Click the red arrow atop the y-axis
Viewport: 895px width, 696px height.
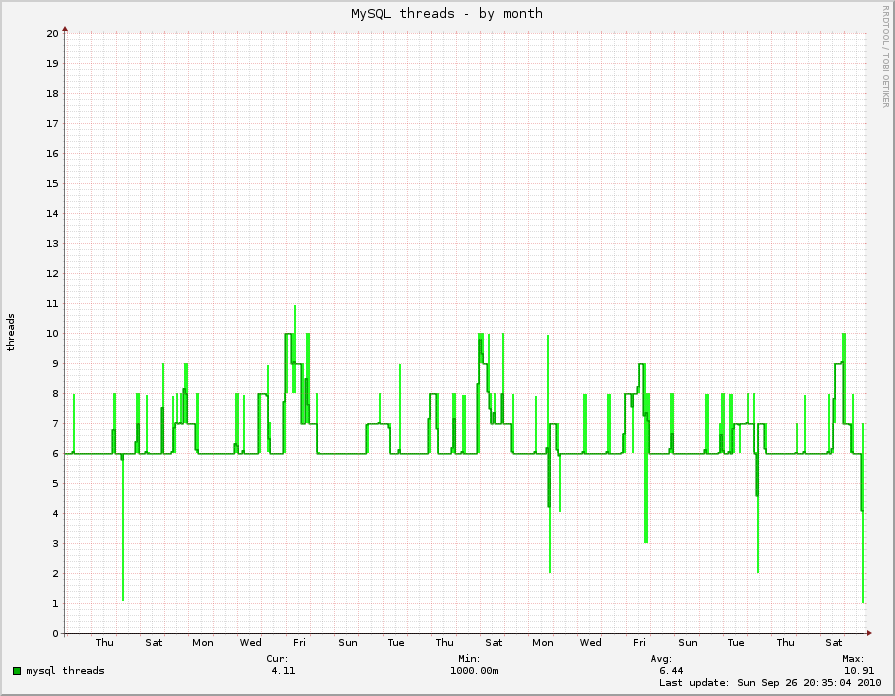coord(65,29)
